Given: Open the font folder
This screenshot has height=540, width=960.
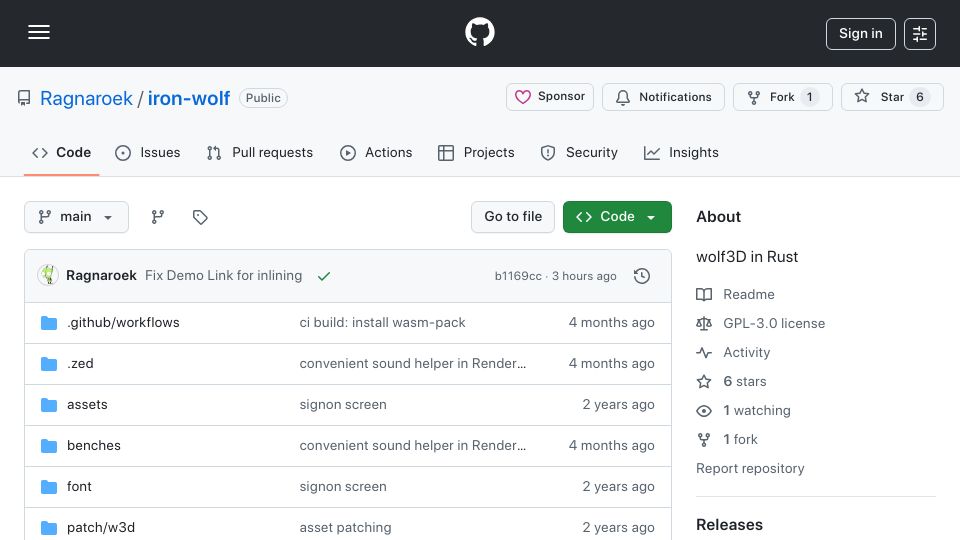Looking at the screenshot, I should (79, 487).
